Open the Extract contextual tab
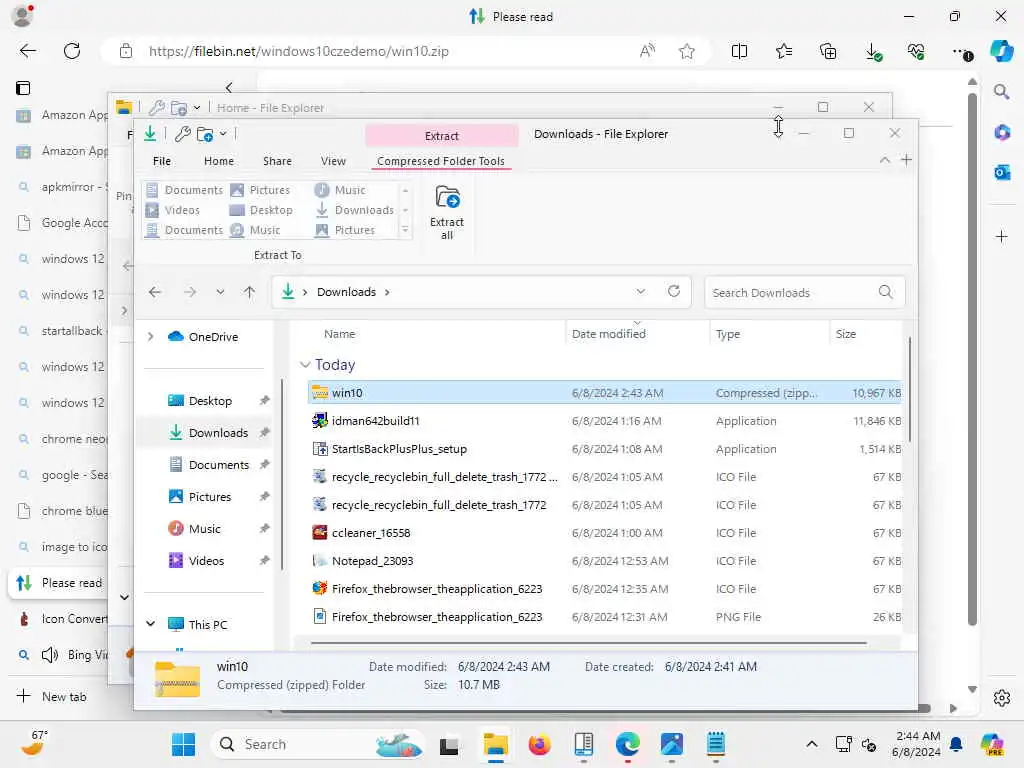The width and height of the screenshot is (1024, 768). (x=441, y=136)
